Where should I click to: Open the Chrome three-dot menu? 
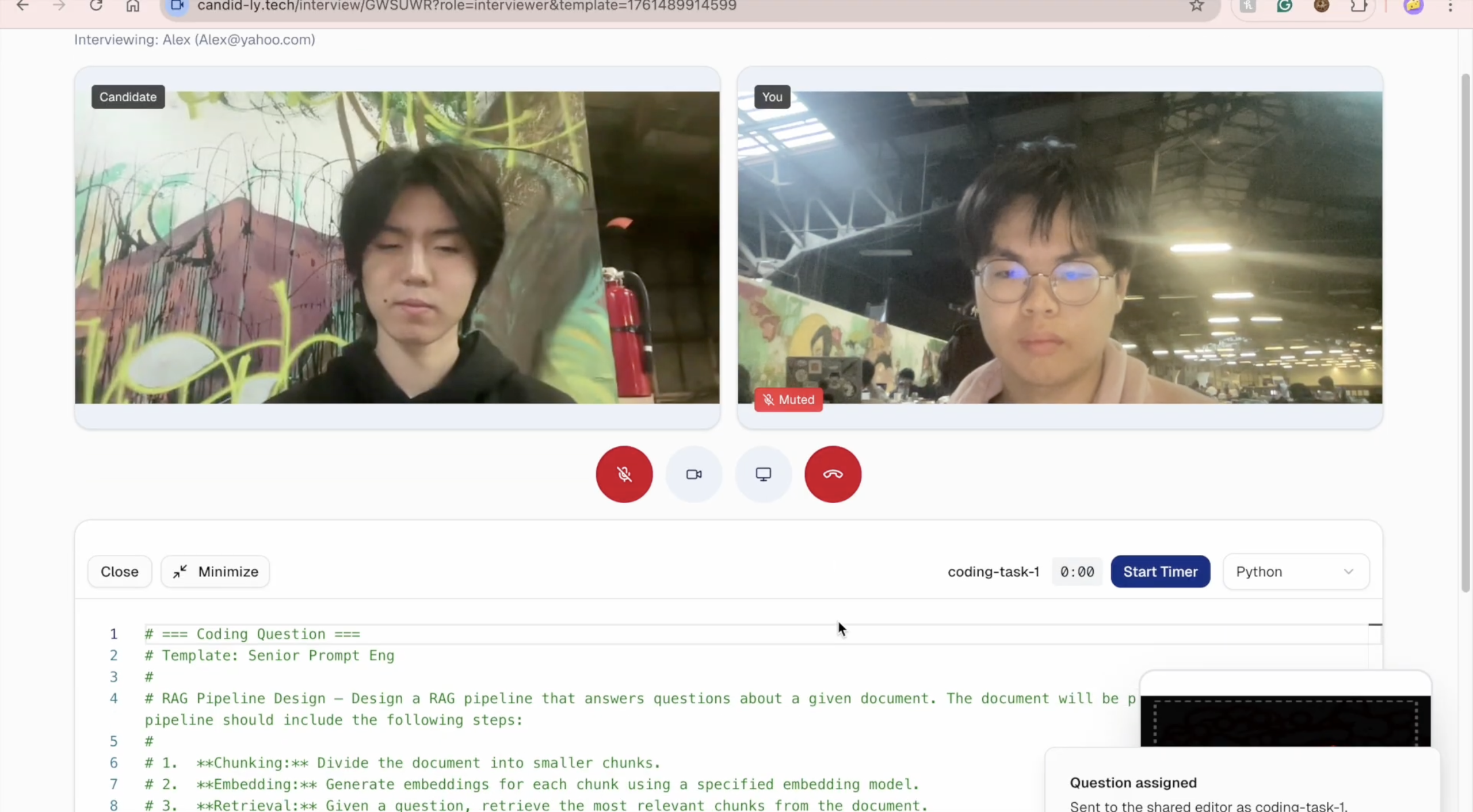pos(1450,6)
